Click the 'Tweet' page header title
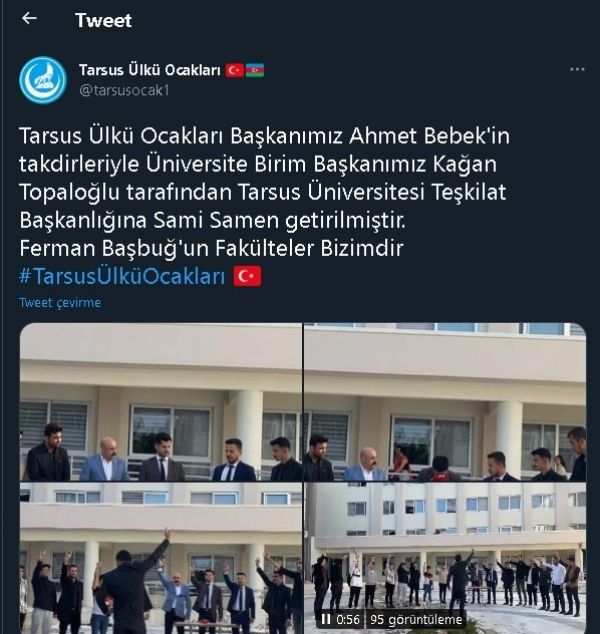The height and width of the screenshot is (634, 600). (104, 20)
